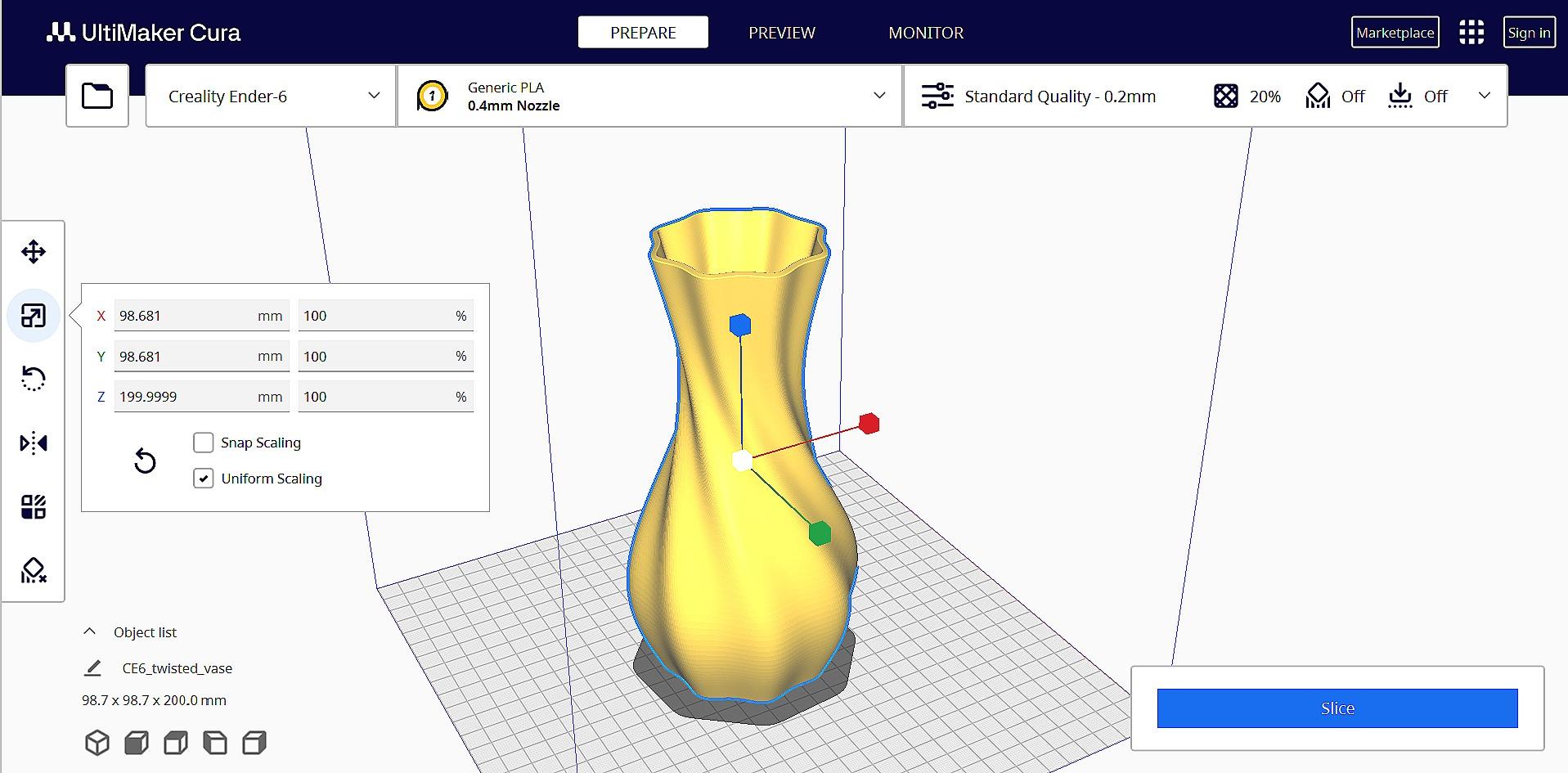Expand print settings panel chevron
This screenshot has width=1568, height=773.
pos(1485,96)
